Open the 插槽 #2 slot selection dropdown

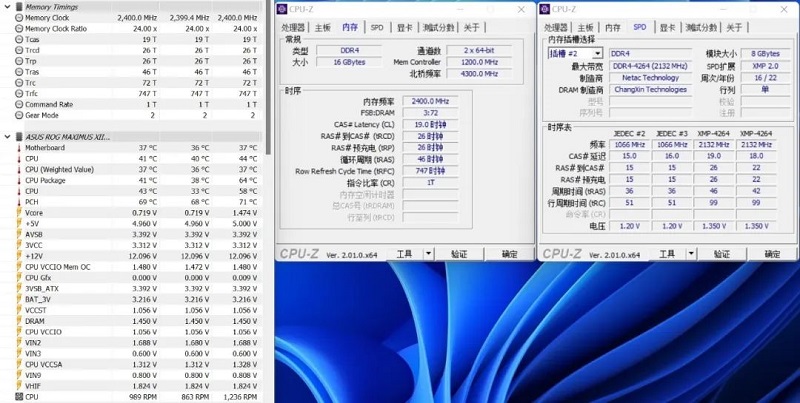(x=597, y=54)
